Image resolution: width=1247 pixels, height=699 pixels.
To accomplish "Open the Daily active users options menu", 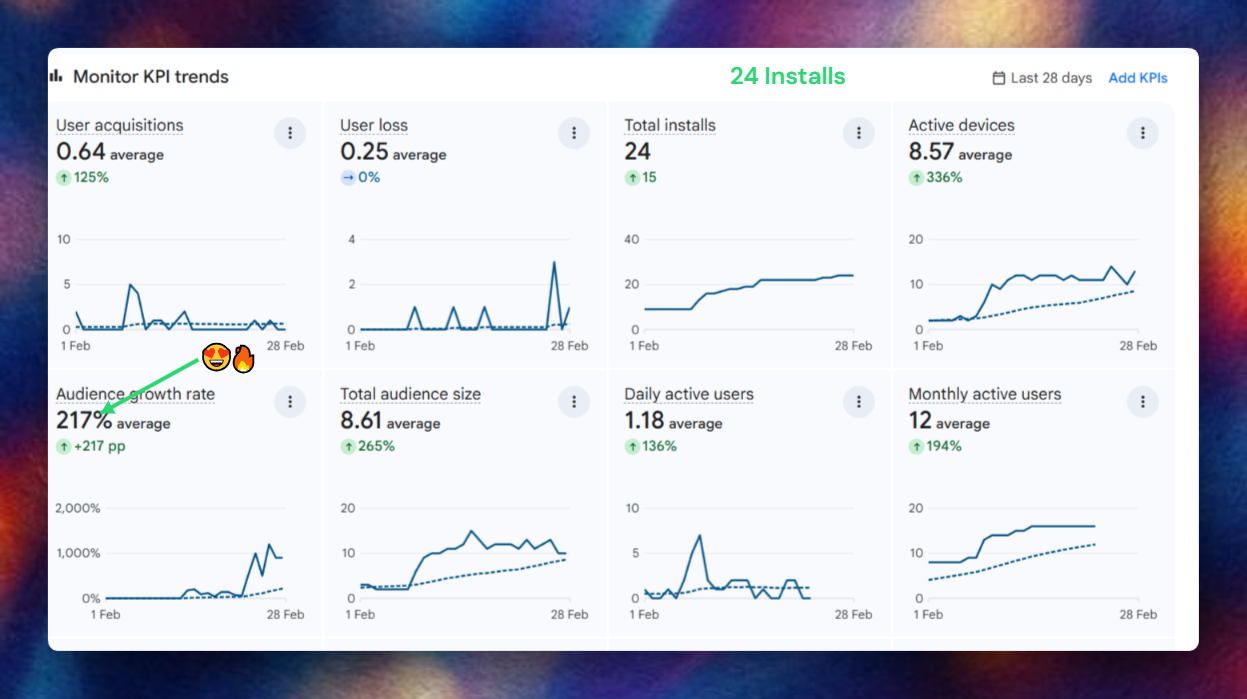I will (858, 402).
